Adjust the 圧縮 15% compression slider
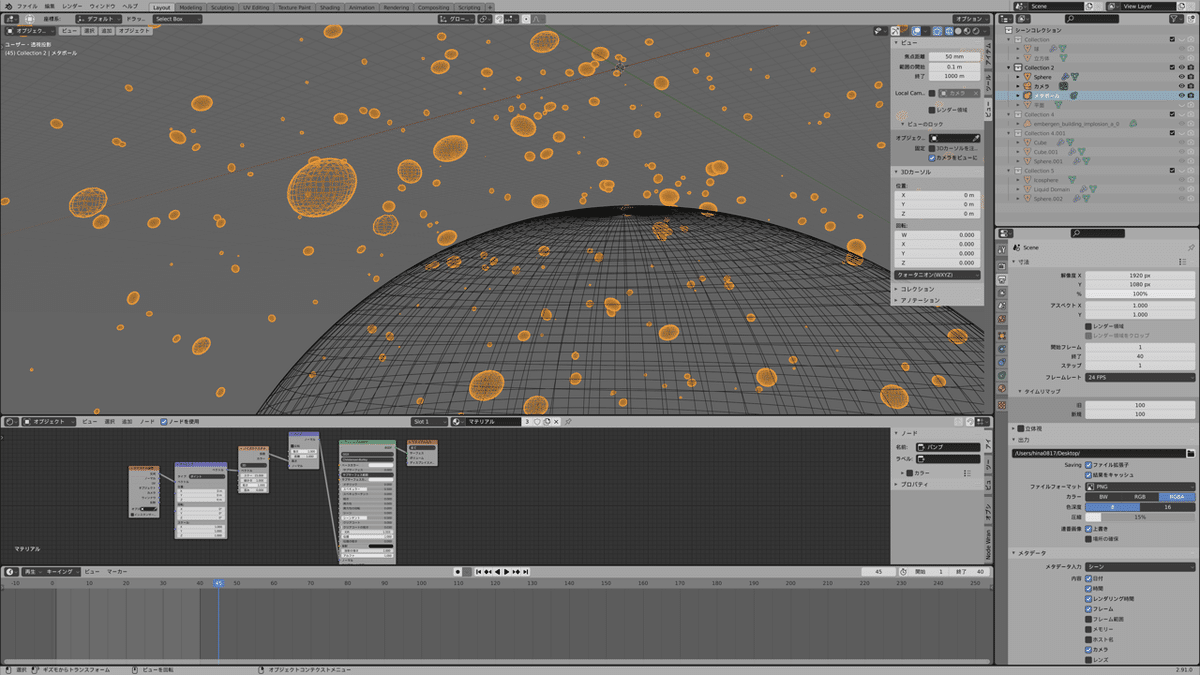 pyautogui.click(x=1139, y=517)
